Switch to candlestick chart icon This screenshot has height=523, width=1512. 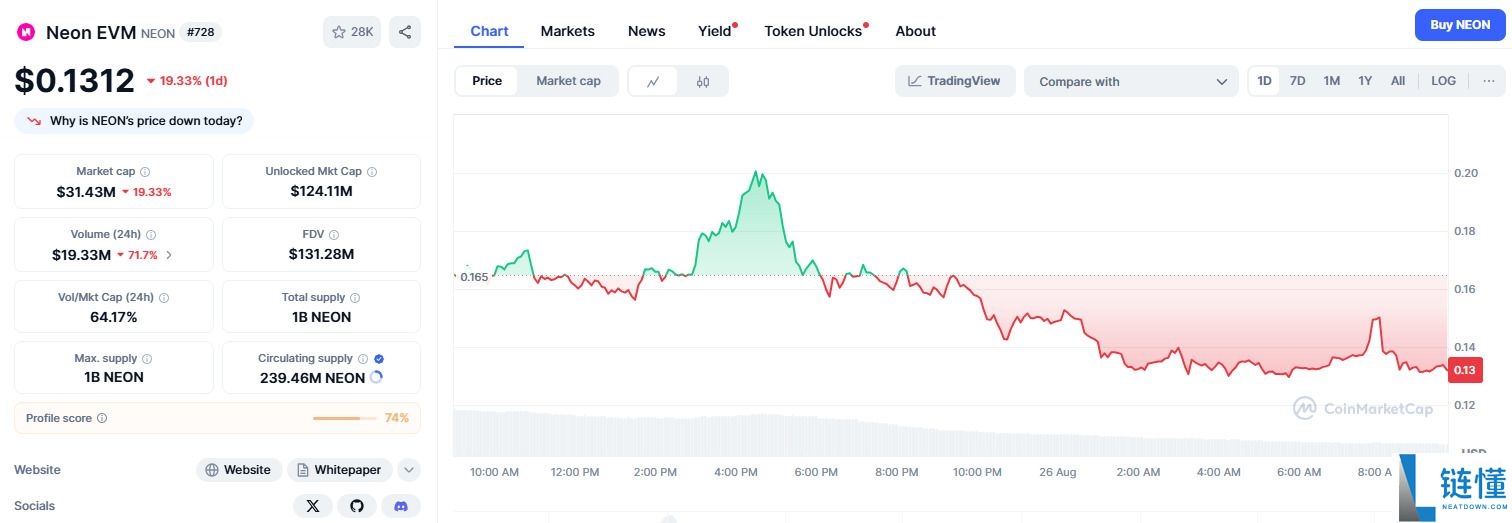coord(703,82)
